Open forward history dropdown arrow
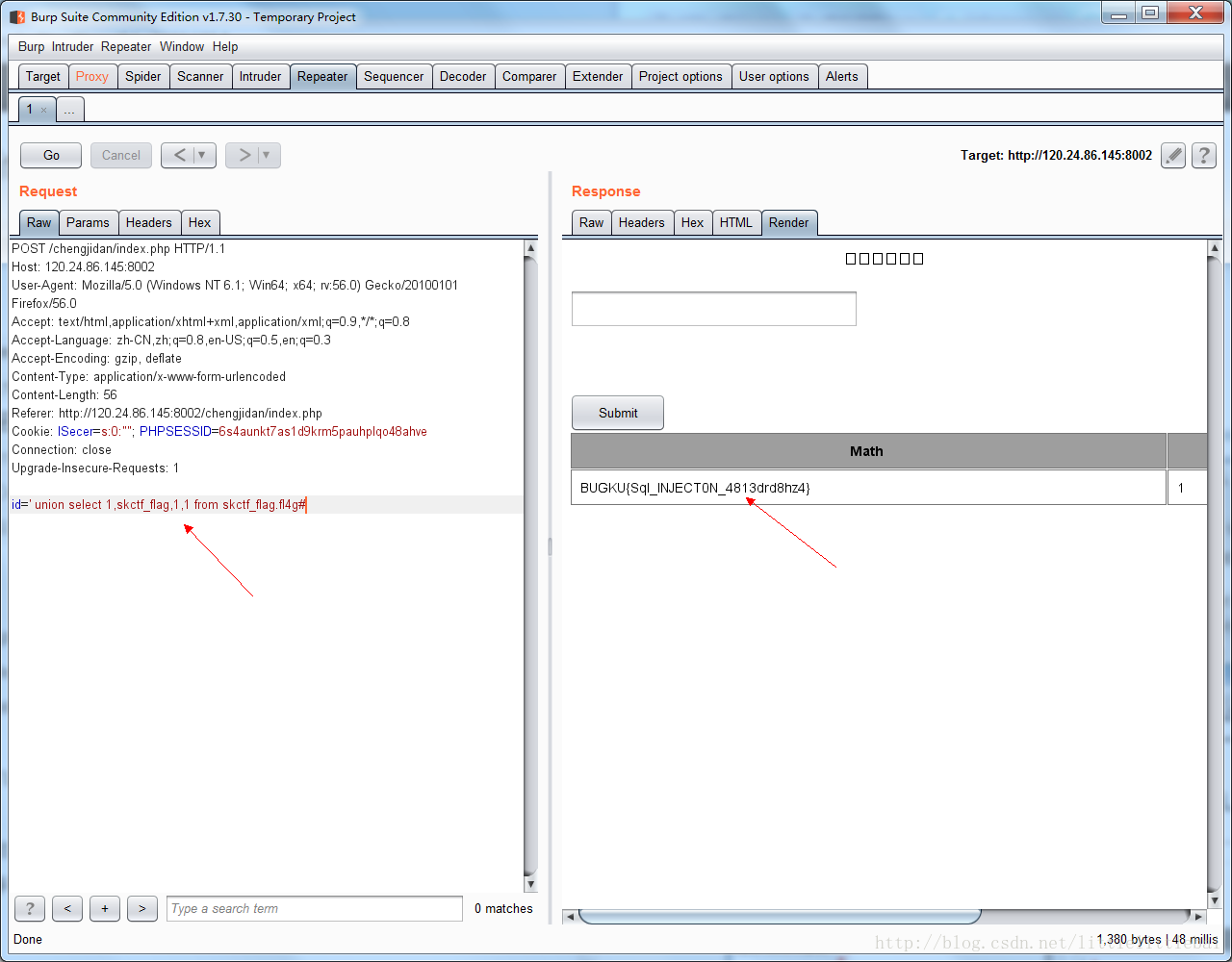The image size is (1232, 962). [269, 155]
